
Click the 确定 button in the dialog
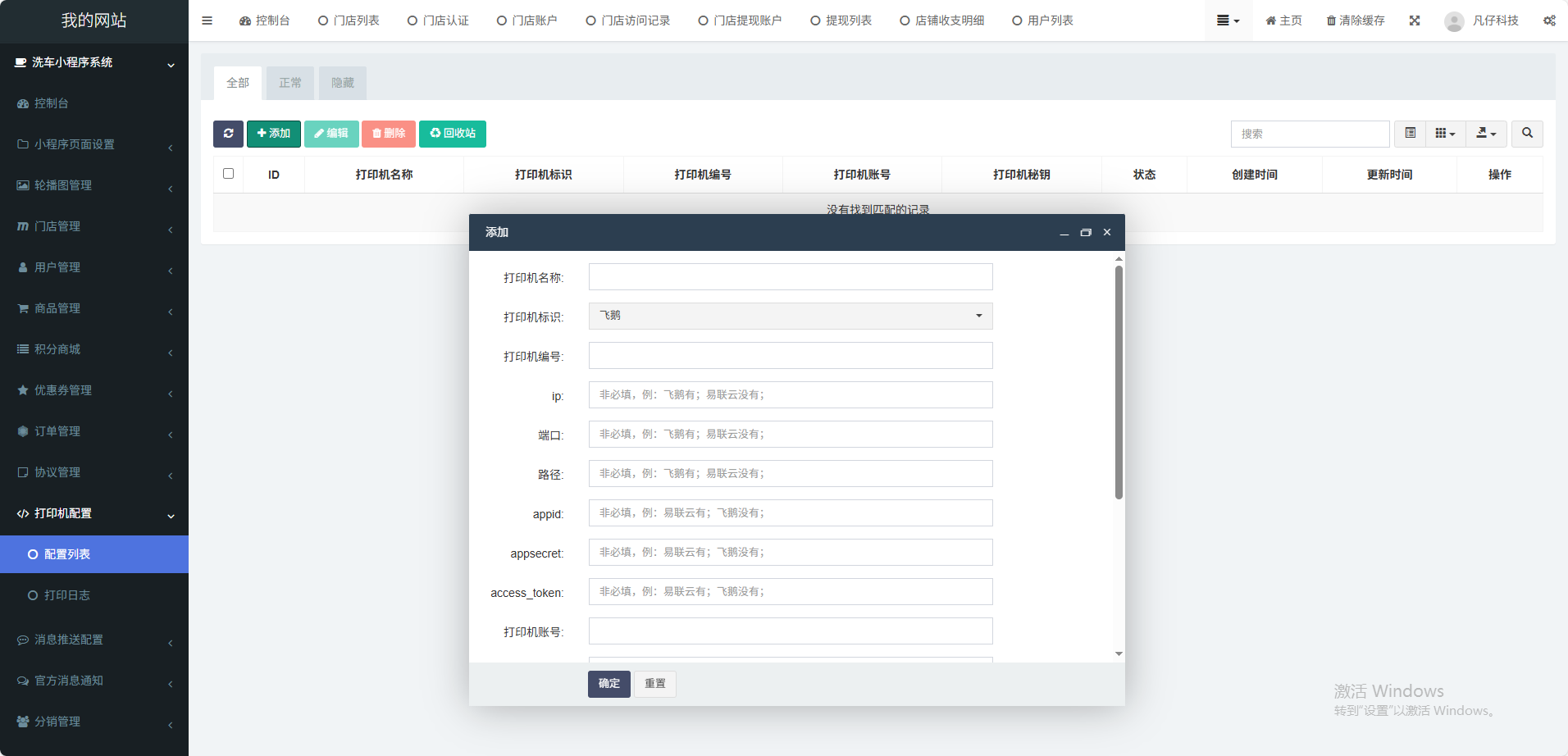pyautogui.click(x=609, y=684)
